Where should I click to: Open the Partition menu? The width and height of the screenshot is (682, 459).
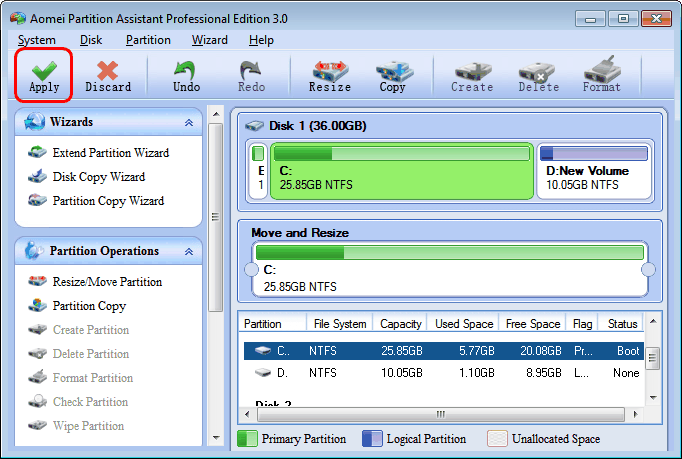148,40
